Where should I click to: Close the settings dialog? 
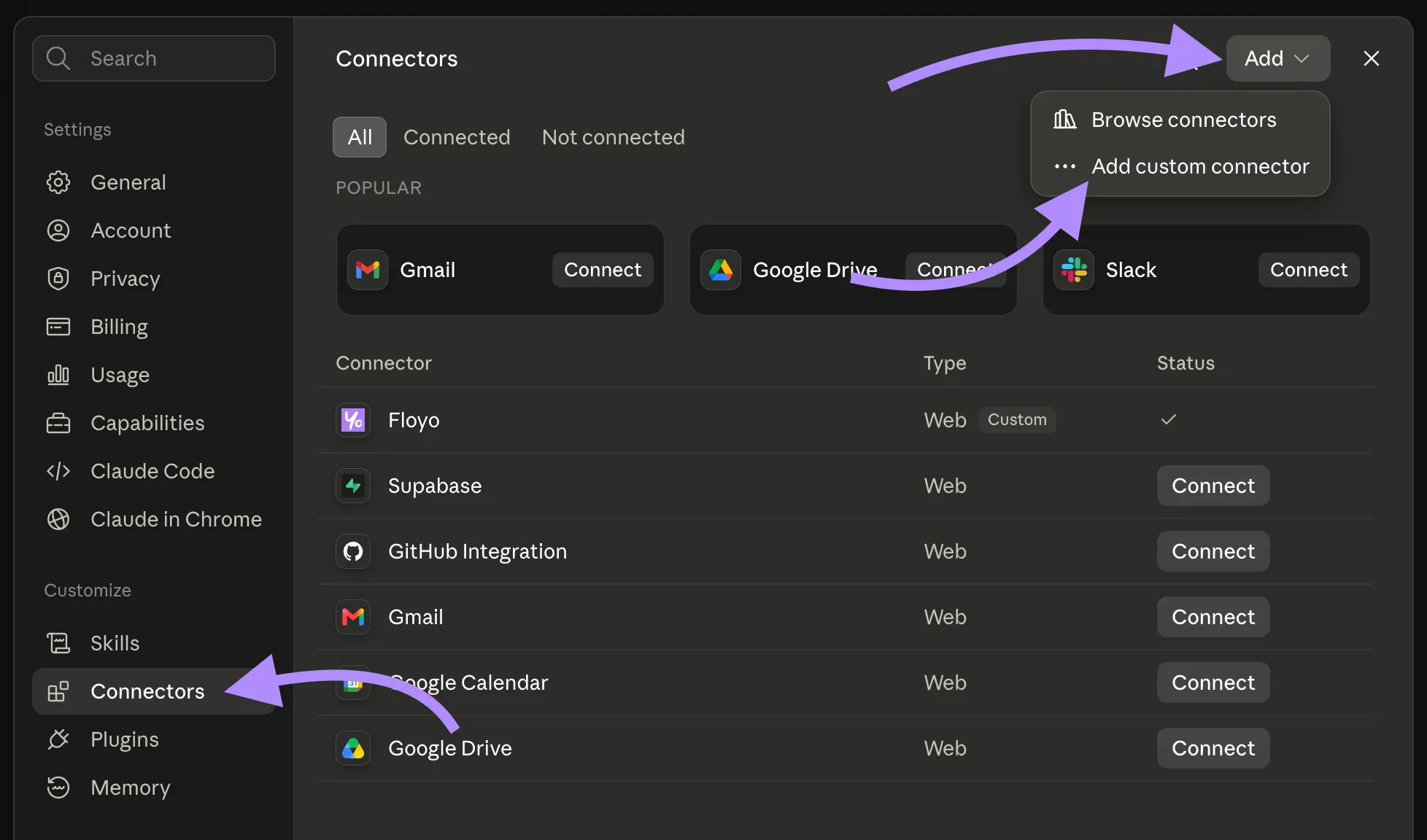[x=1372, y=58]
